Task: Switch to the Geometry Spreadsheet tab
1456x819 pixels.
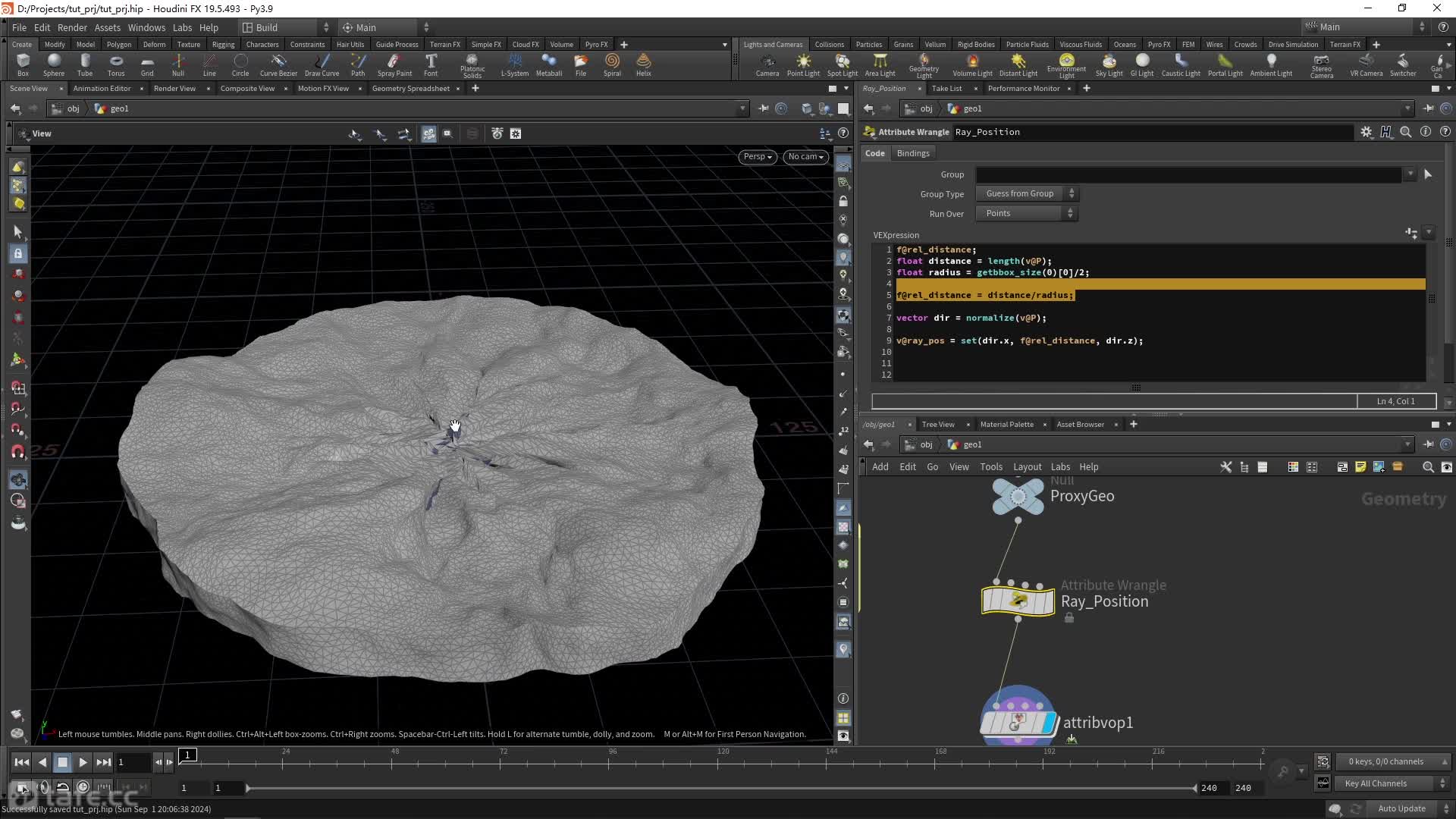Action: 410,89
